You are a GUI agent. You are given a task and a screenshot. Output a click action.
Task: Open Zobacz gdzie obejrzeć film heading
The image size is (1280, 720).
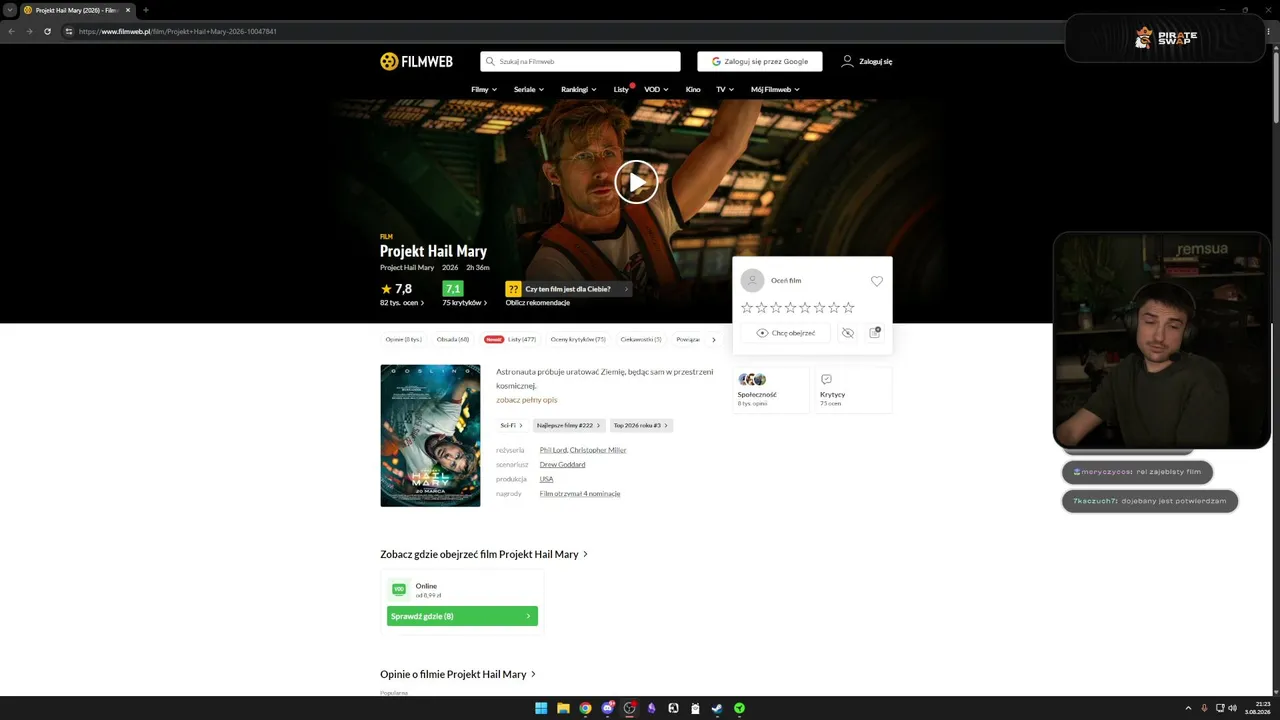coord(484,555)
